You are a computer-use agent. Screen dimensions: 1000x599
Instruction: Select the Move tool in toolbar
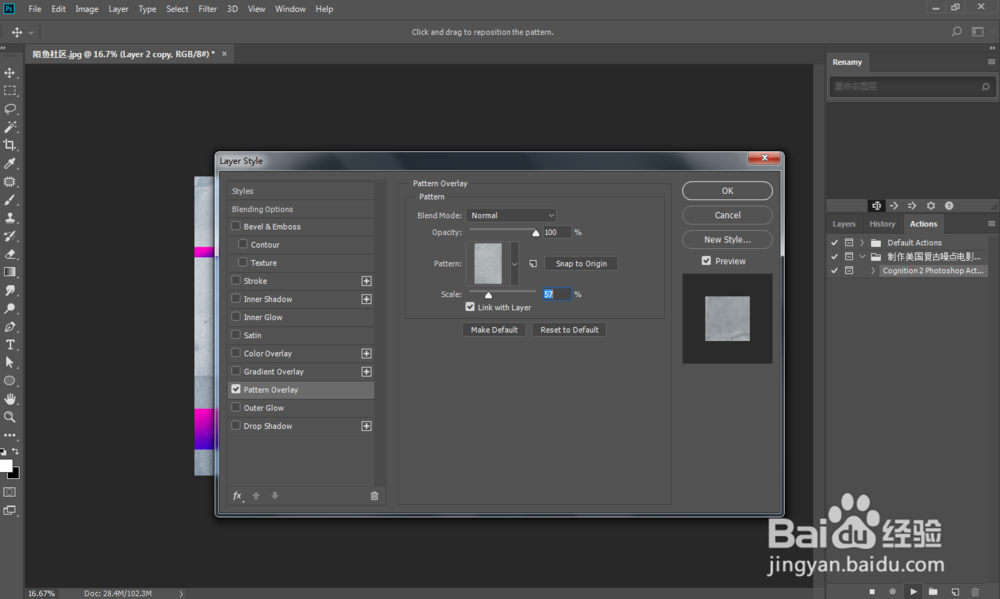[x=10, y=73]
